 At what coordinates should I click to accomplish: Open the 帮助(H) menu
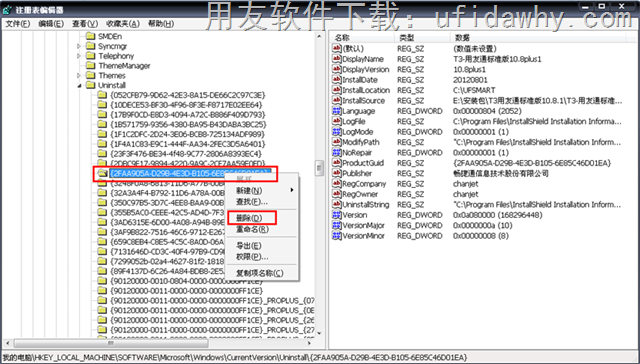pos(161,24)
